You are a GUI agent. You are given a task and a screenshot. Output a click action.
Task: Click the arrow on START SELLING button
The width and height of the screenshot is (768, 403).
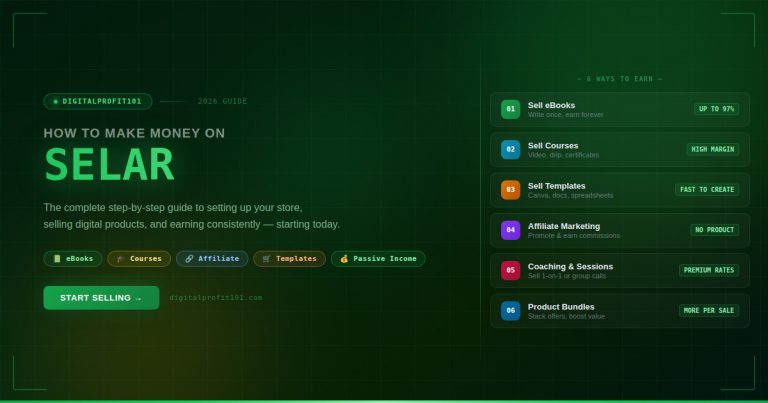tap(138, 298)
